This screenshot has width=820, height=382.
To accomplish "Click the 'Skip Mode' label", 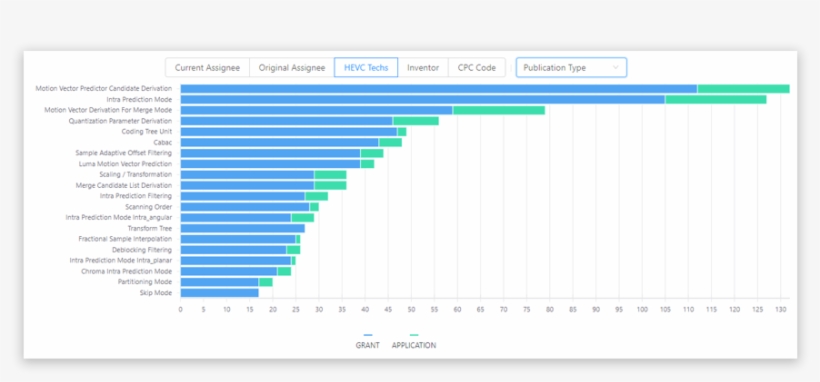I will [156, 293].
